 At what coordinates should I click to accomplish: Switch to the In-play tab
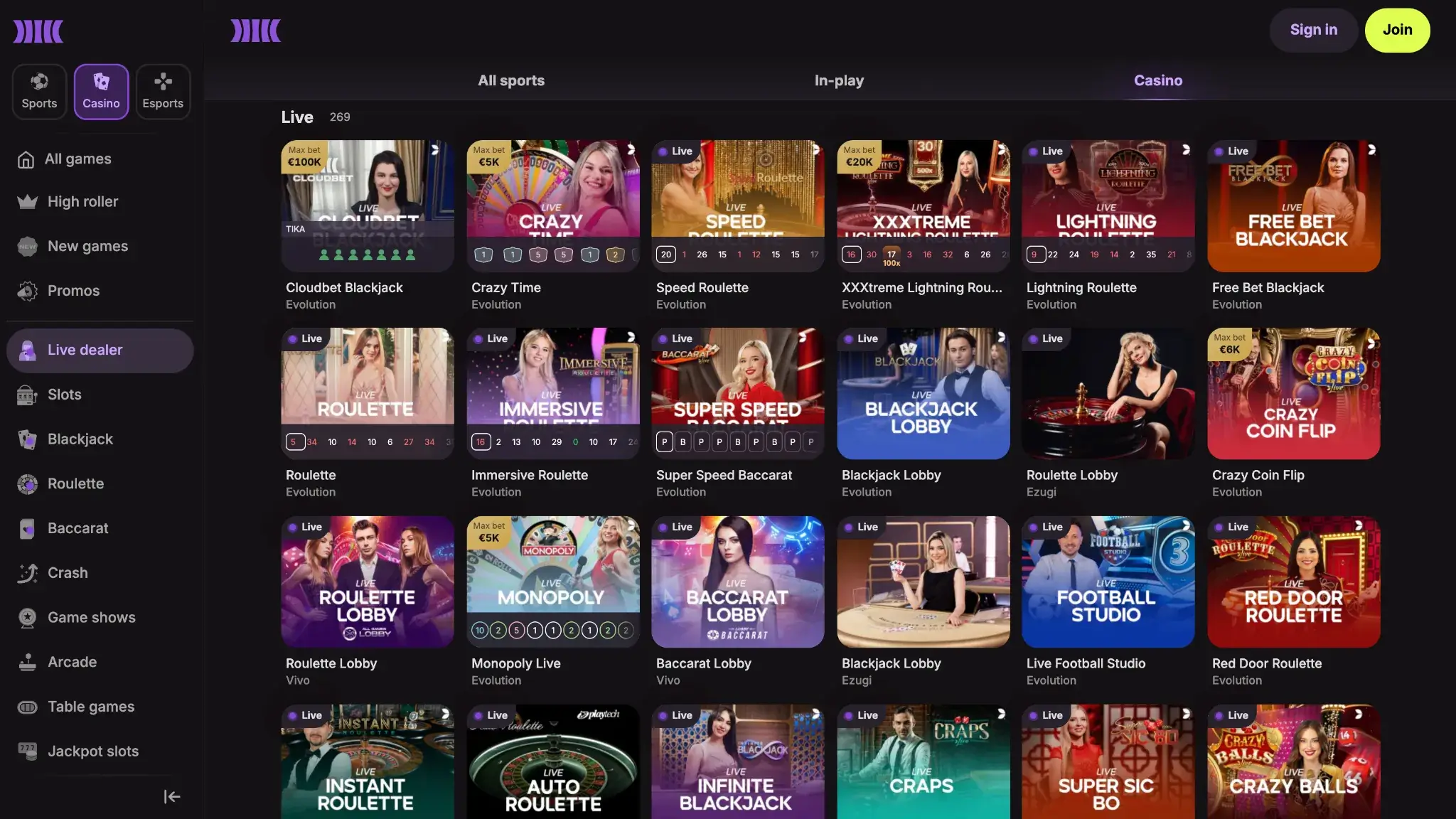pos(838,80)
